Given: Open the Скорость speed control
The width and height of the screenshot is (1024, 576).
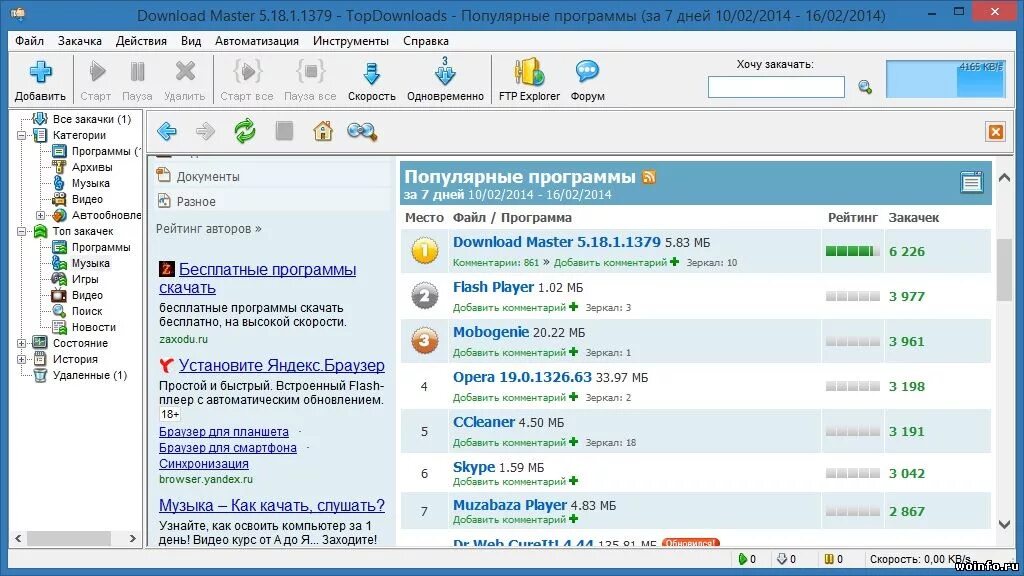Looking at the screenshot, I should click(372, 80).
